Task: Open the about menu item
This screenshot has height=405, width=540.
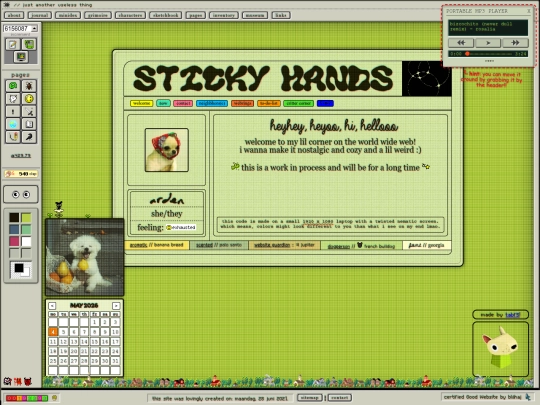Action: pos(14,15)
